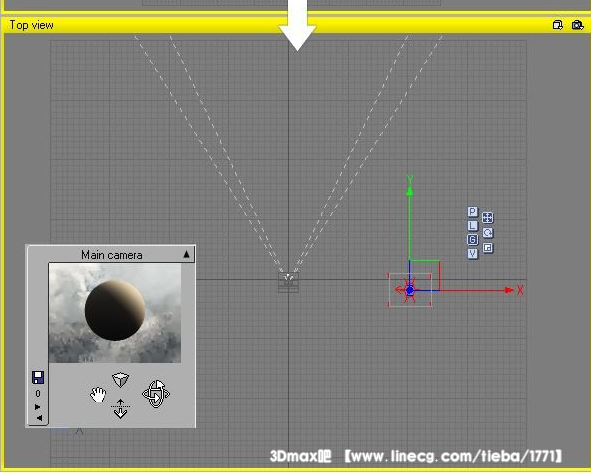Select the move gizmo four-arrows icon

click(487, 217)
